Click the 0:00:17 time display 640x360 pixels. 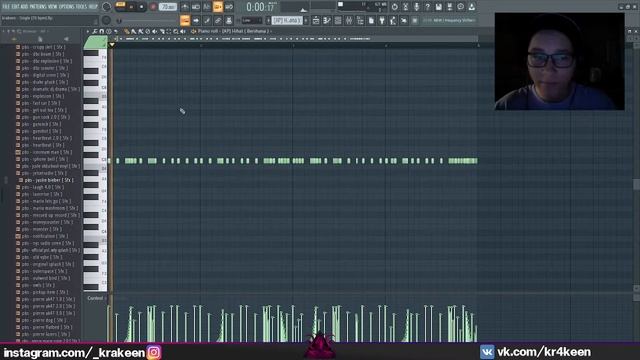click(x=261, y=7)
